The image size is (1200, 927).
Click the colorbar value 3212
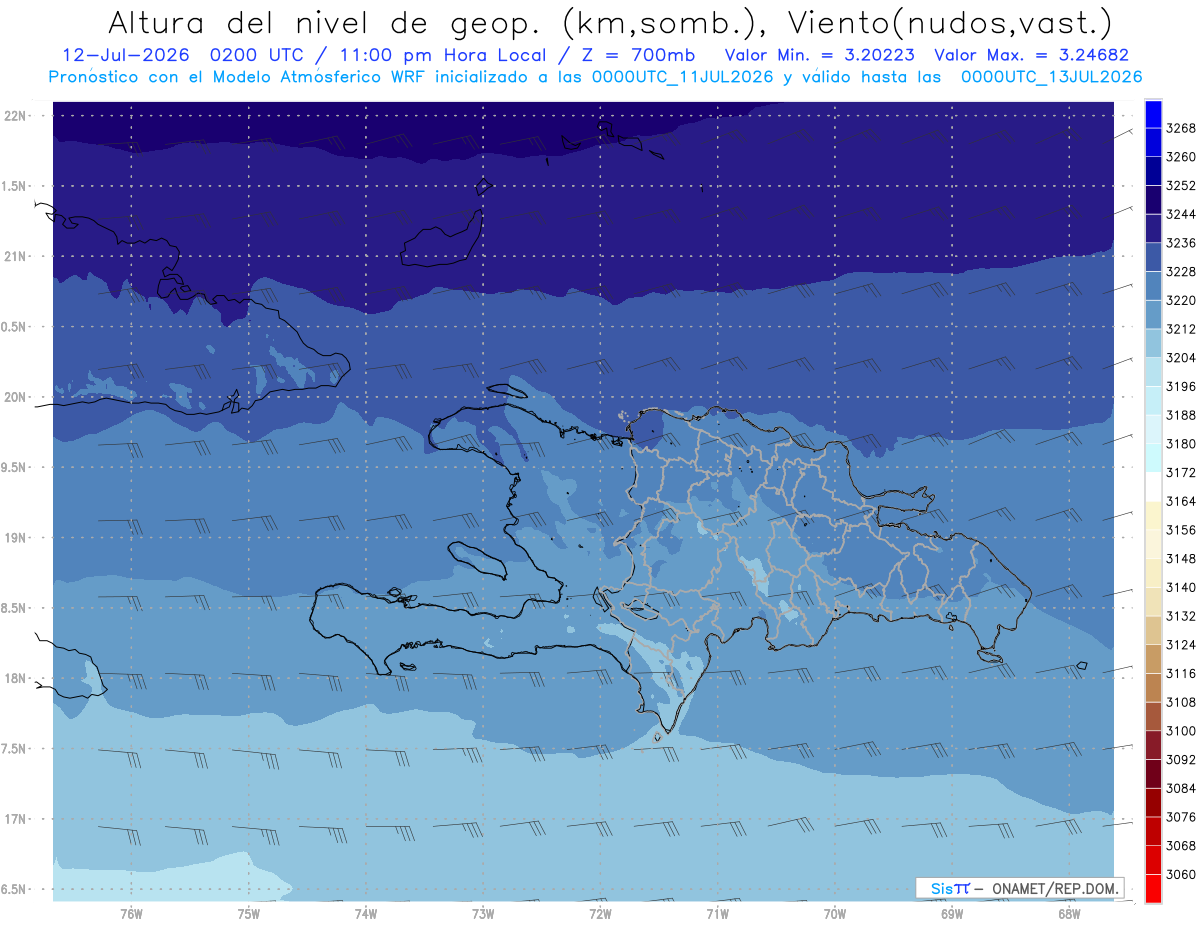(1181, 329)
